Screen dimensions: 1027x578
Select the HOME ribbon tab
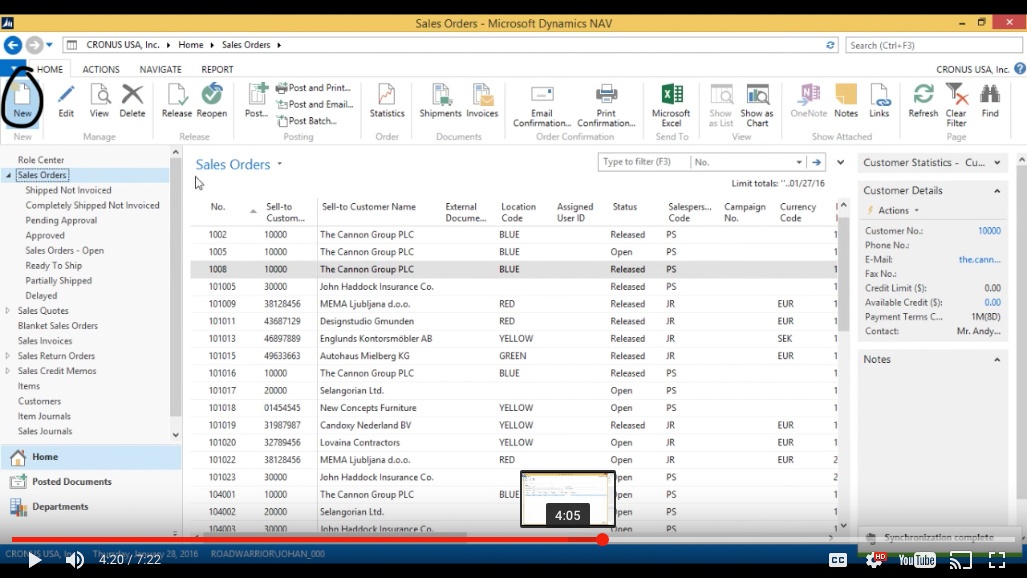tap(50, 69)
